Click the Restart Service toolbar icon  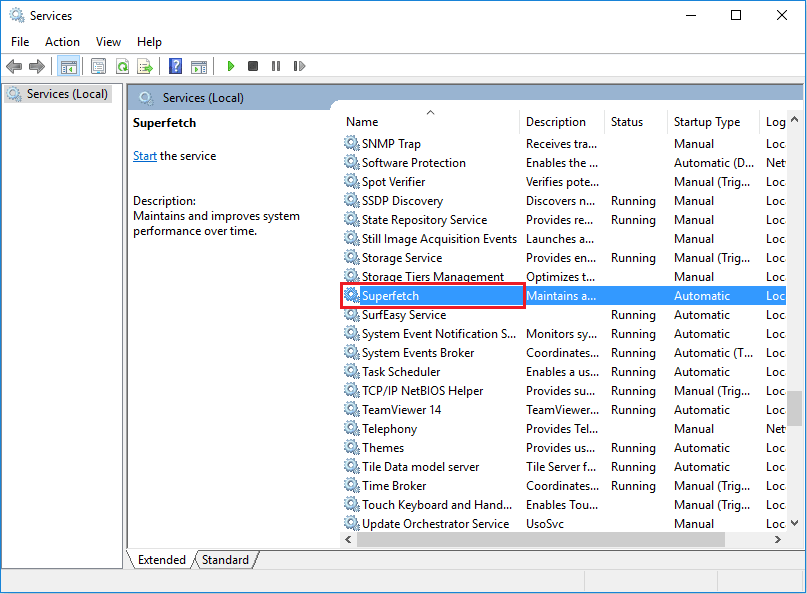299,67
